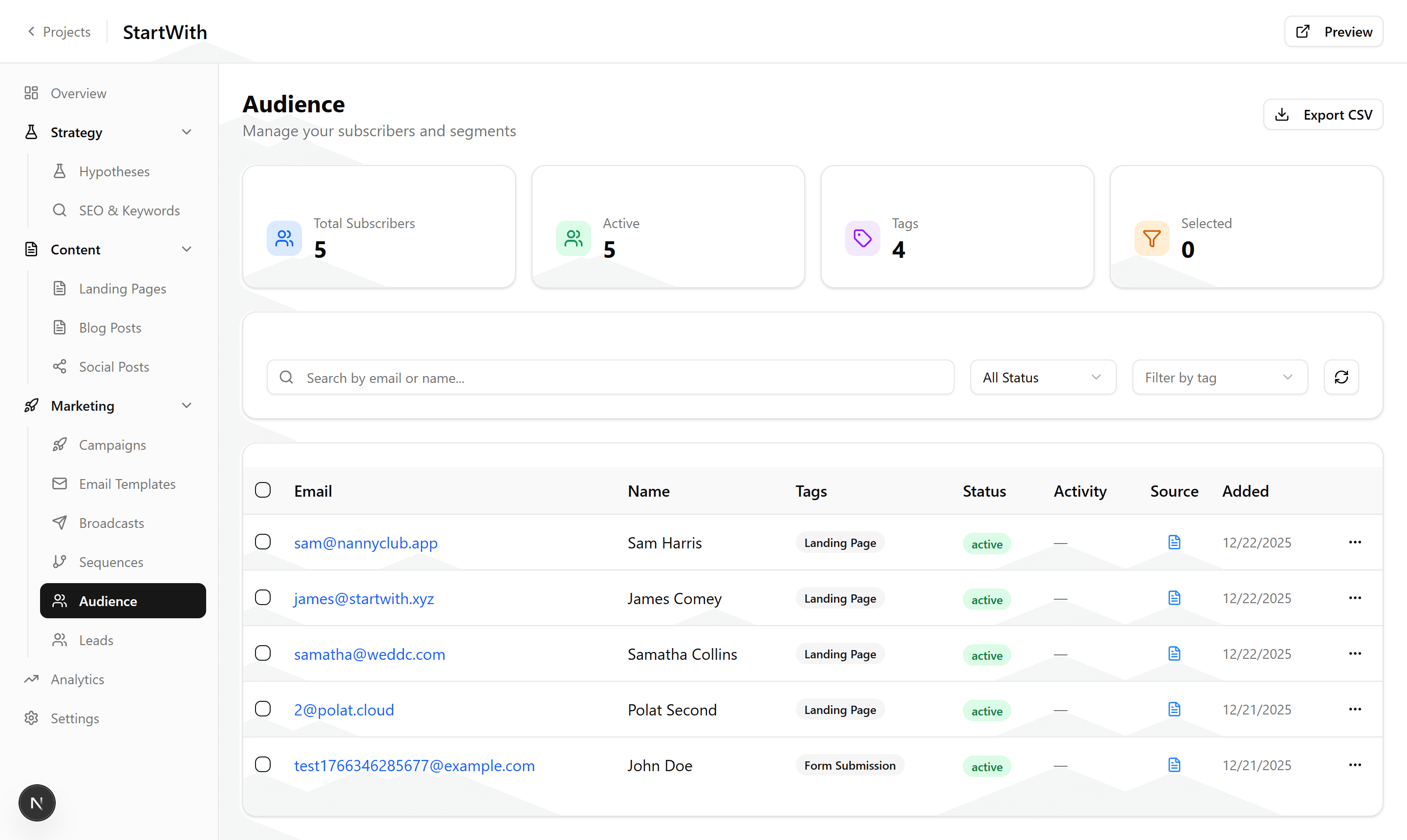The image size is (1407, 840).
Task: Click the active status badge for Polat Second
Action: [986, 711]
